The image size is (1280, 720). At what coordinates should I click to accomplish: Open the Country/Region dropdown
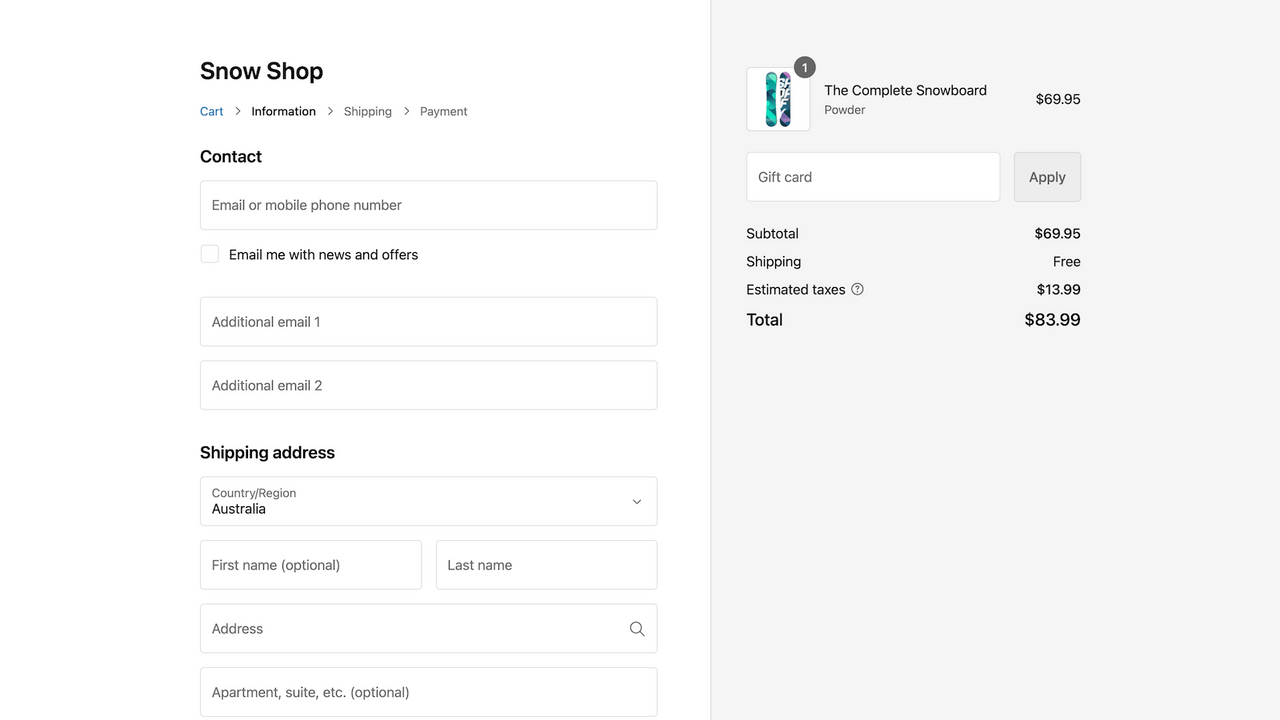(x=429, y=501)
